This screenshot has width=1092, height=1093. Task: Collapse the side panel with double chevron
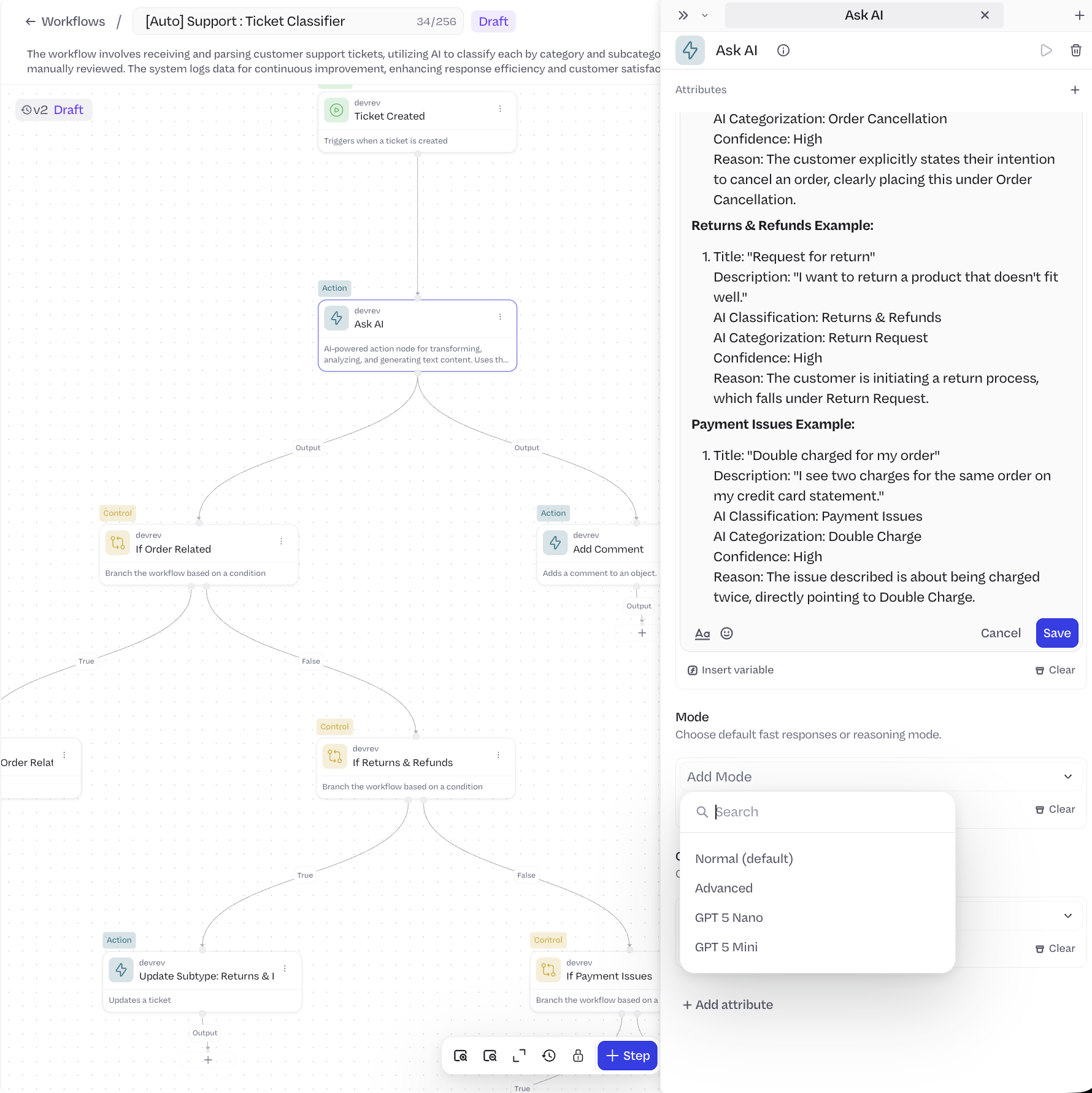(683, 15)
